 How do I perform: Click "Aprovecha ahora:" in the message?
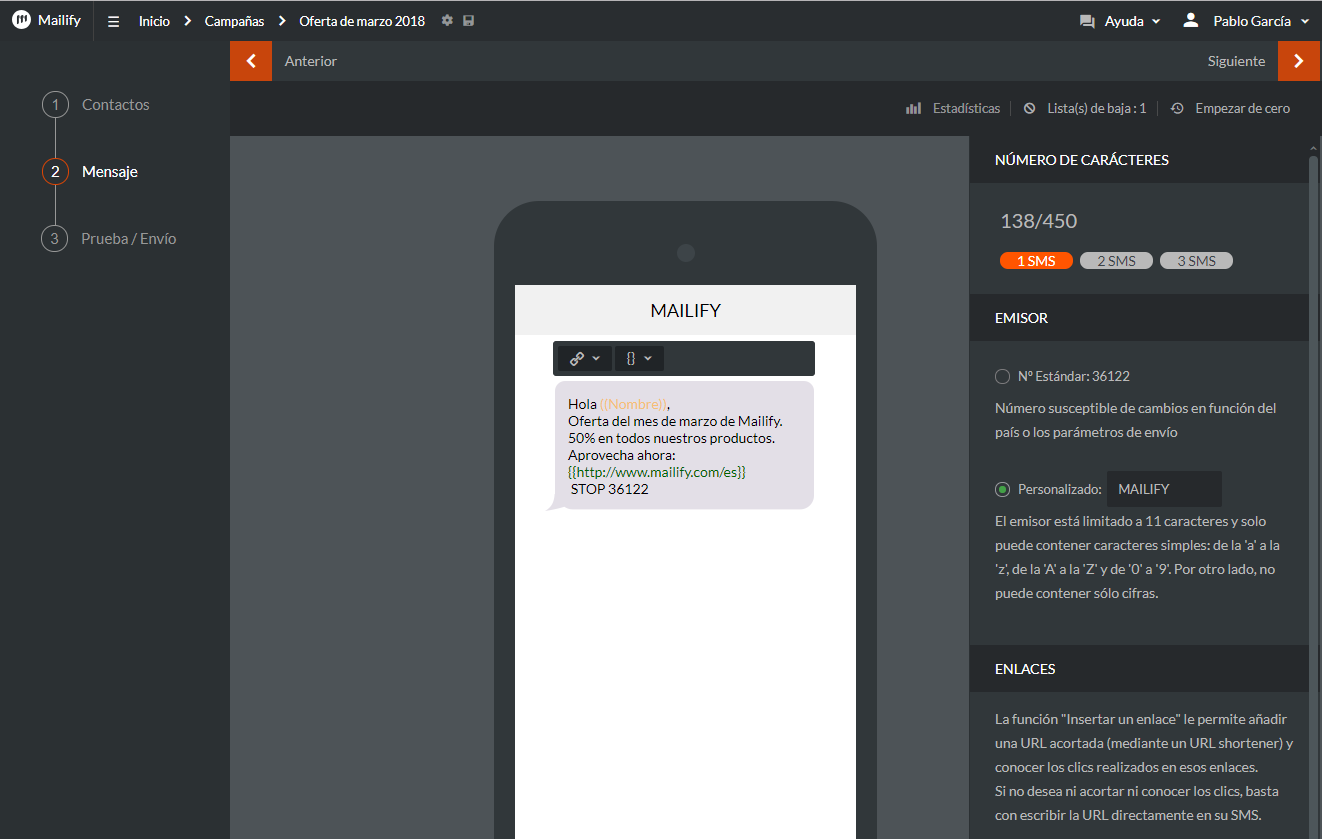622,455
